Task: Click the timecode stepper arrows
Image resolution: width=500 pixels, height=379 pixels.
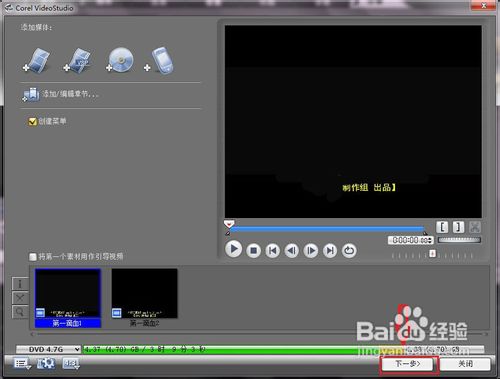Action: pyautogui.click(x=431, y=240)
